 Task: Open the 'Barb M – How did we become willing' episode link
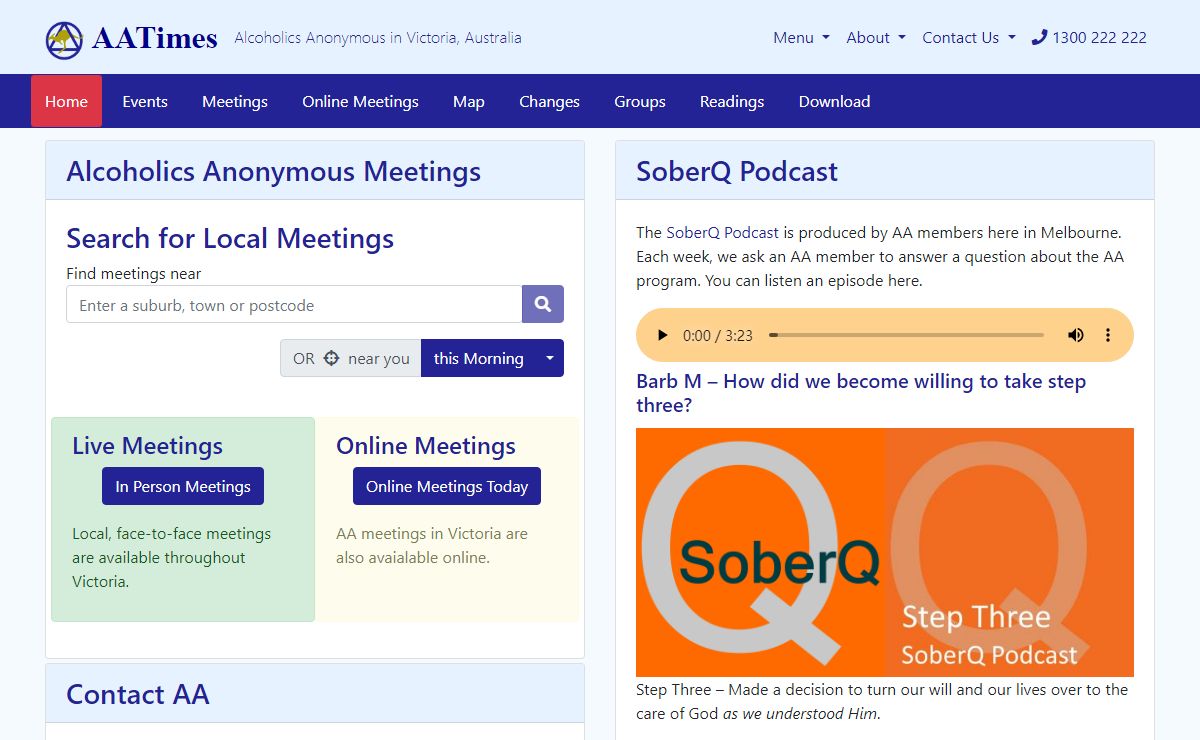click(861, 393)
